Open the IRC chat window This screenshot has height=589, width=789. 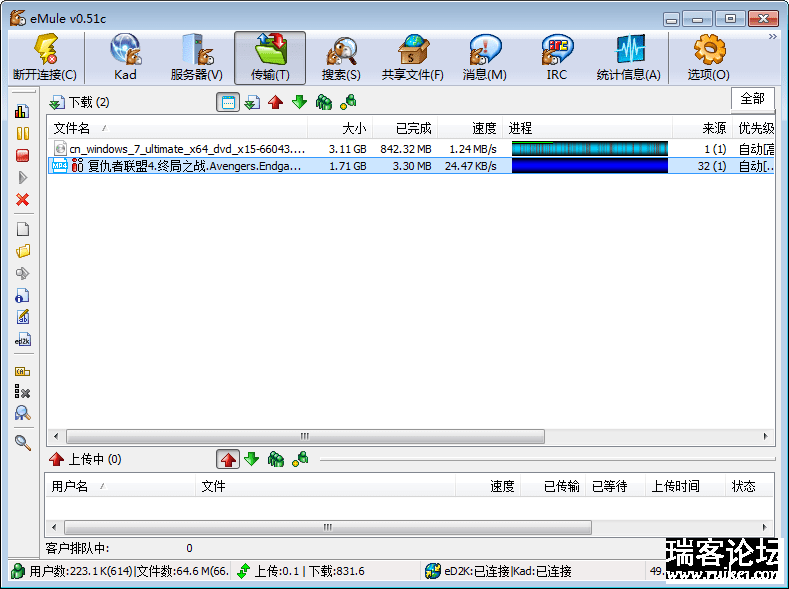557,57
